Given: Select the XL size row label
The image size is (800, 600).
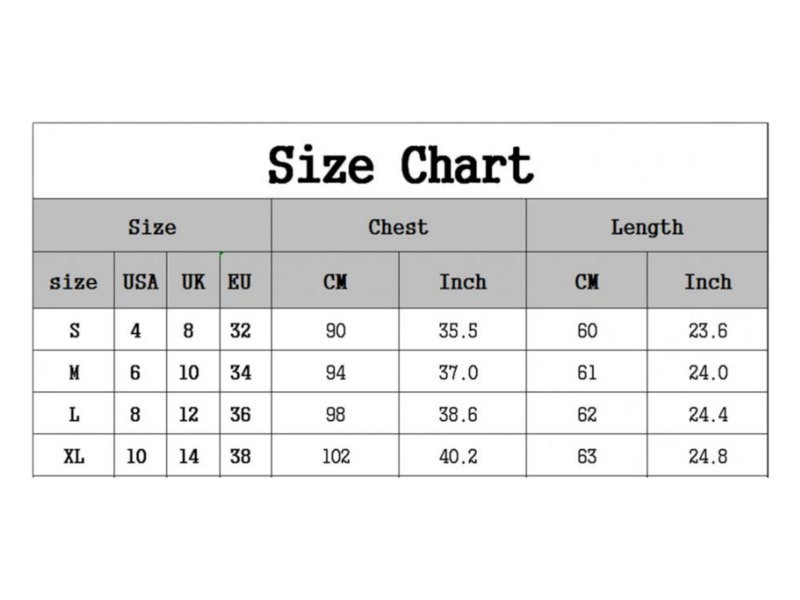Looking at the screenshot, I should (74, 456).
